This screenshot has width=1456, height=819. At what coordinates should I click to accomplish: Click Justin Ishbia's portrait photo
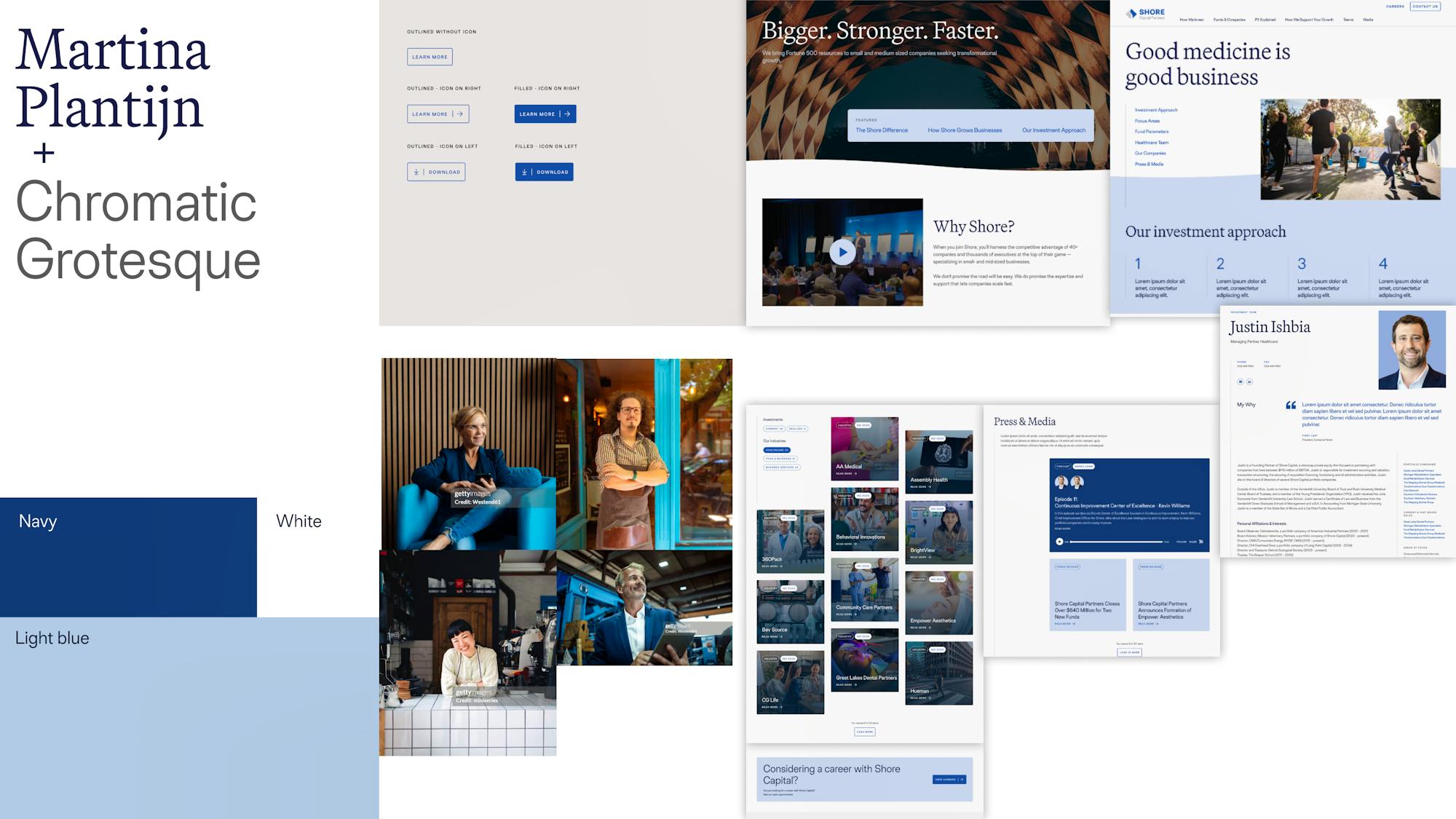[1412, 350]
